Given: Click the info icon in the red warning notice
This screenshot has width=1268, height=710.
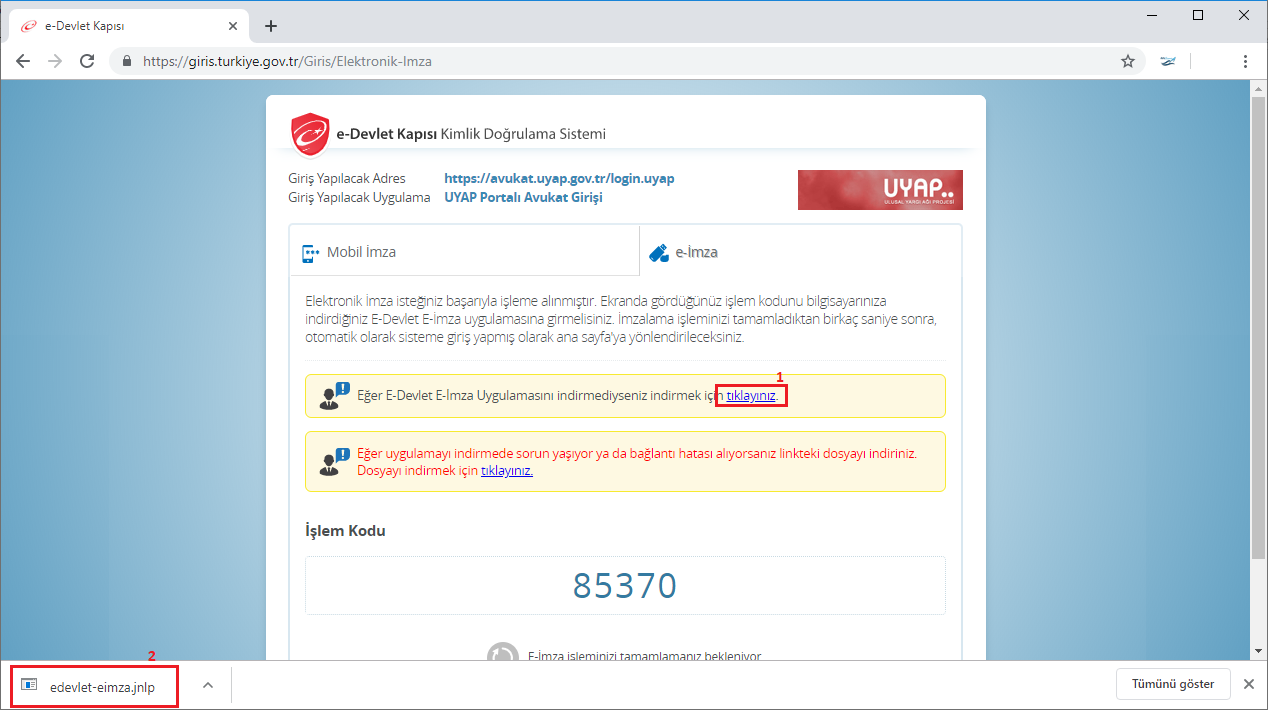Looking at the screenshot, I should pyautogui.click(x=334, y=461).
